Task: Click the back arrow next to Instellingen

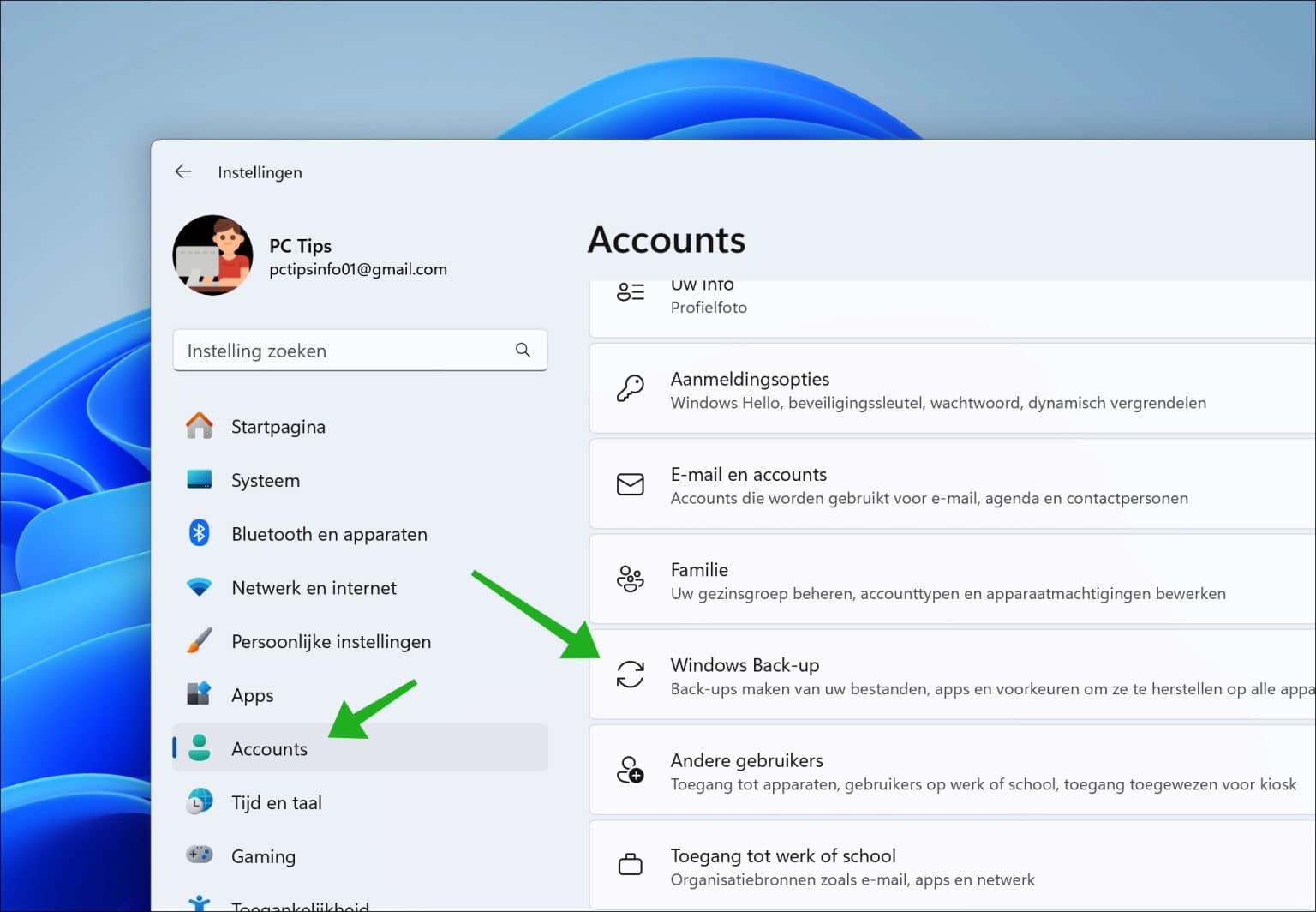Action: 182,171
